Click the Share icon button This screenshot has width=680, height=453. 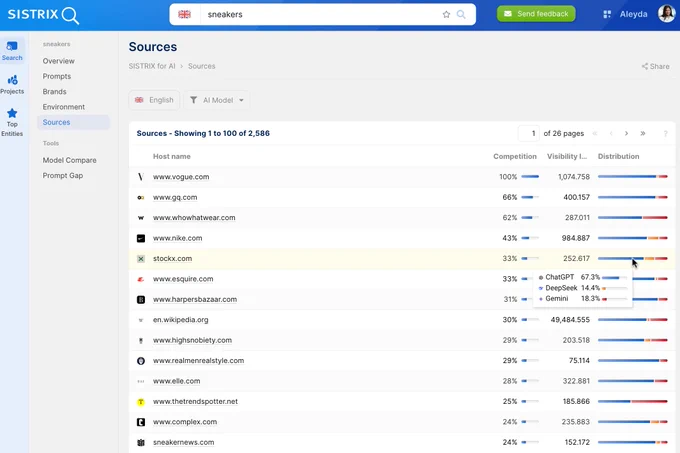click(x=655, y=66)
